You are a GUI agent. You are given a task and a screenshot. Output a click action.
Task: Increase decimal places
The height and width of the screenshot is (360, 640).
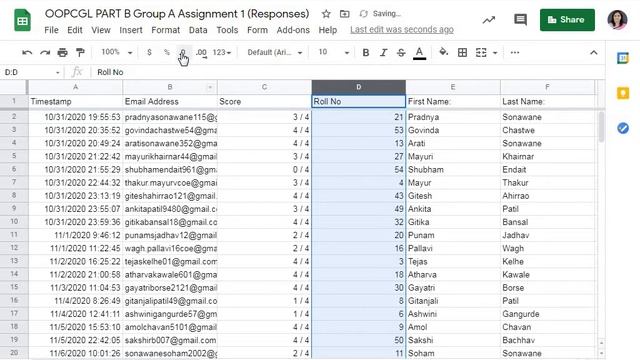(201, 52)
